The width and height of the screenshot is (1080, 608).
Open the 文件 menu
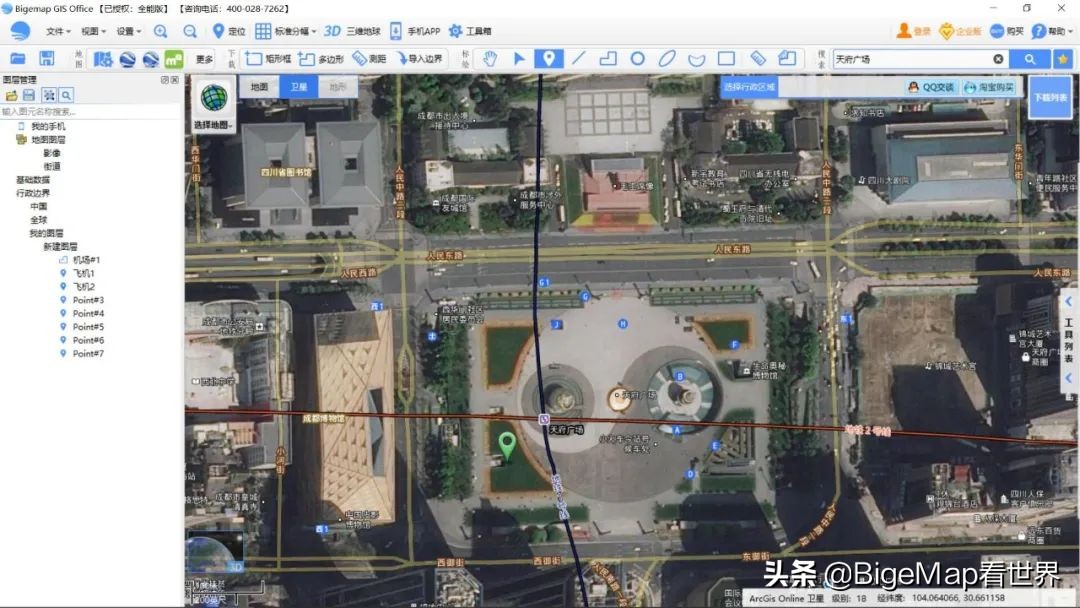(x=59, y=31)
